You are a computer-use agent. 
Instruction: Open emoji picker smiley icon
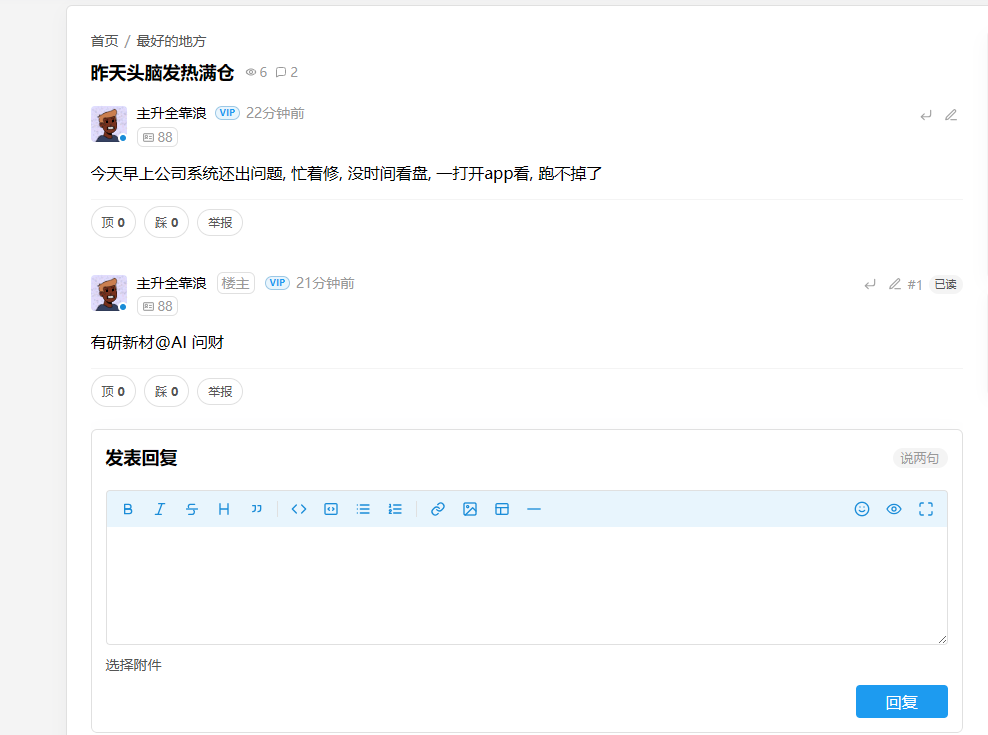(x=862, y=509)
